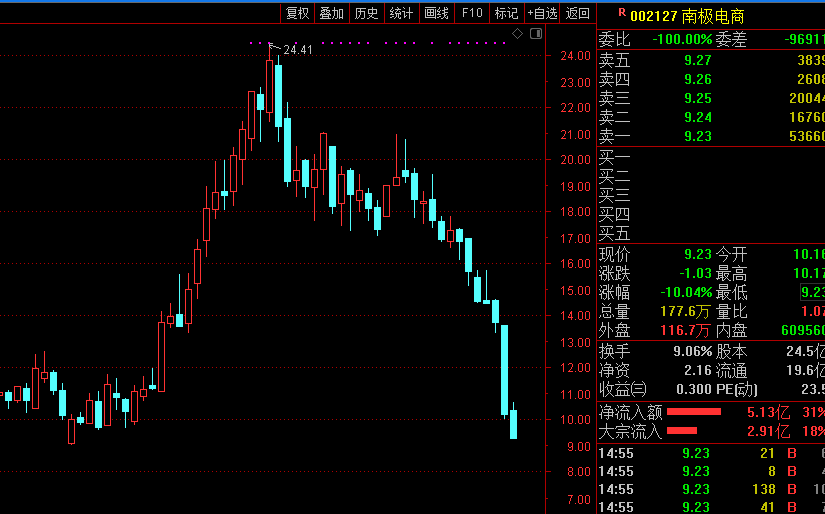Click the 大宗流入 red bar
Image resolution: width=825 pixels, height=514 pixels.
tap(682, 431)
